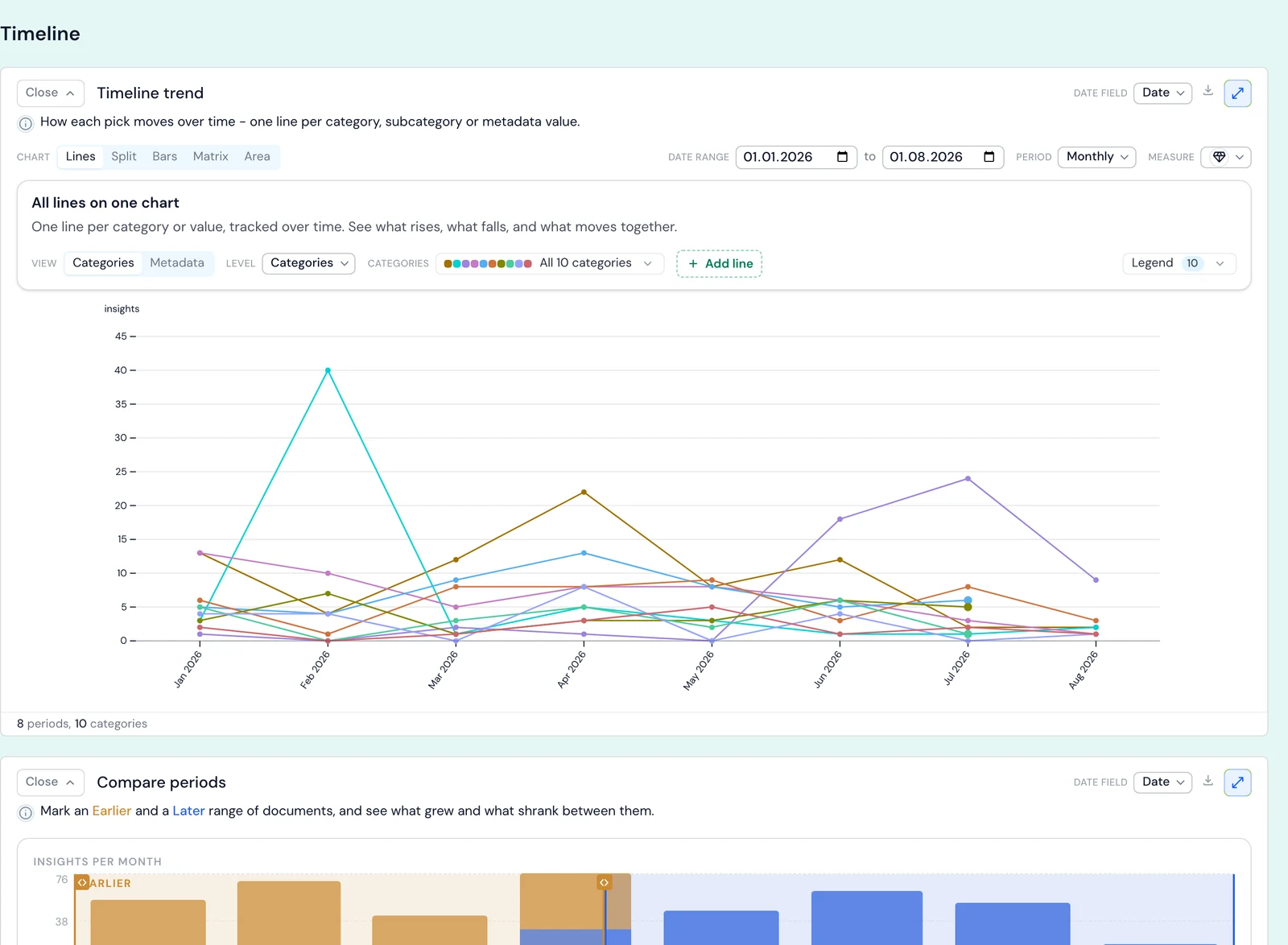This screenshot has height=945, width=1288.
Task: Open the Measure diamond dropdown
Action: pyautogui.click(x=1225, y=157)
